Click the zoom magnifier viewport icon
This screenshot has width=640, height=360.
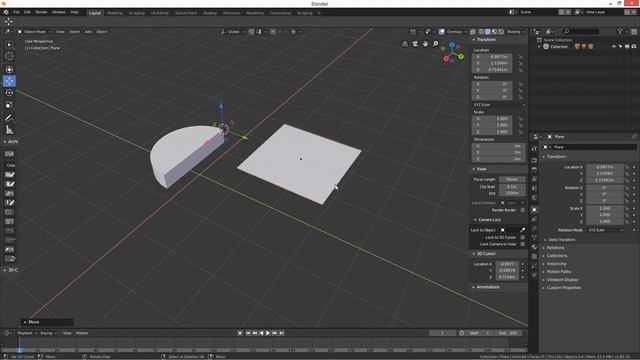(436, 44)
